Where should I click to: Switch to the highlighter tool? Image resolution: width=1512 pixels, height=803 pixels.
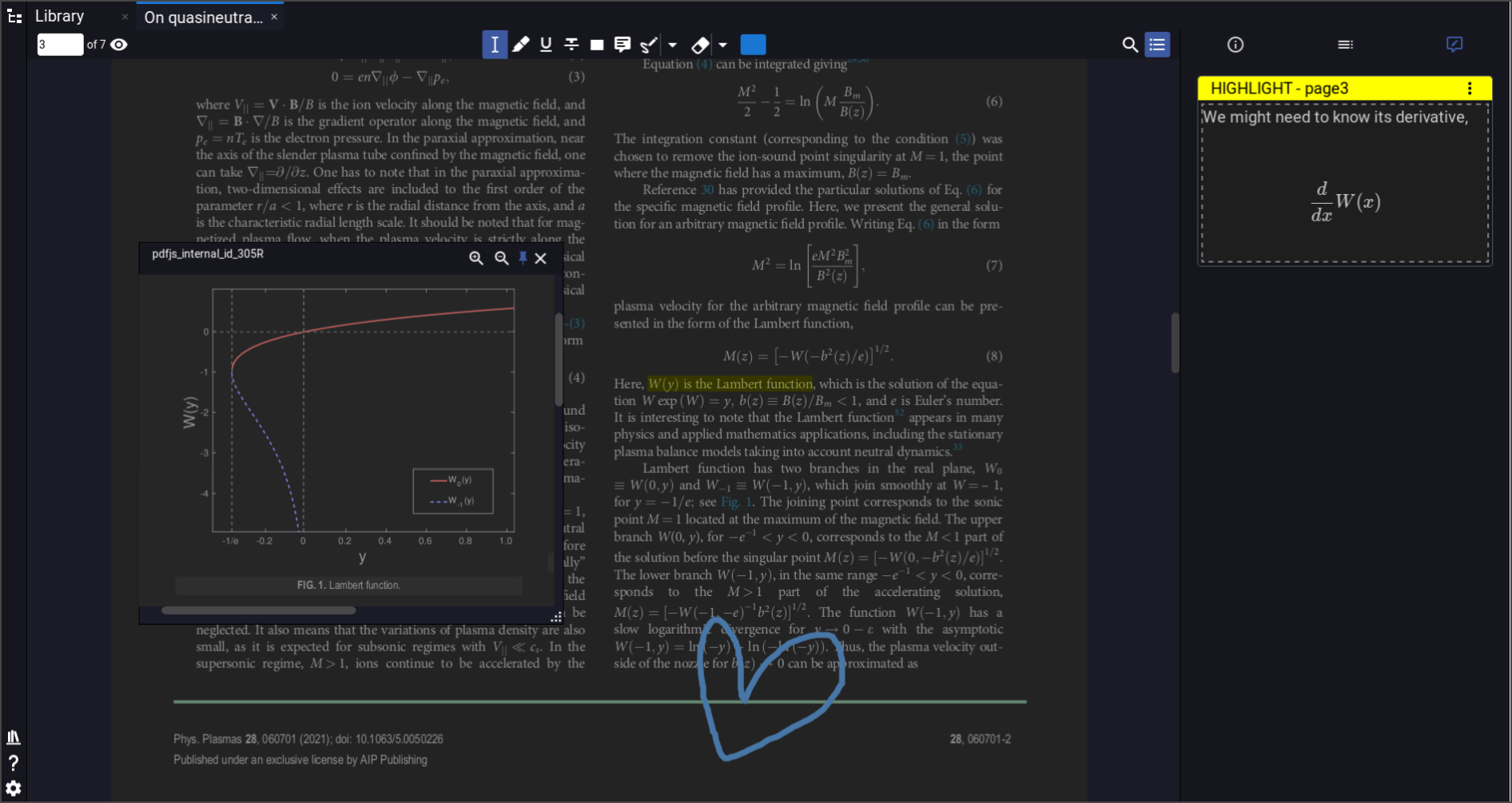[520, 45]
